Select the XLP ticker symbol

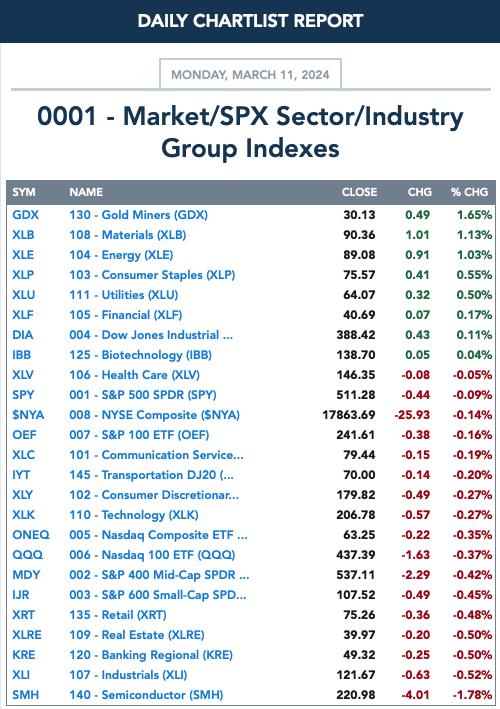[x=23, y=275]
